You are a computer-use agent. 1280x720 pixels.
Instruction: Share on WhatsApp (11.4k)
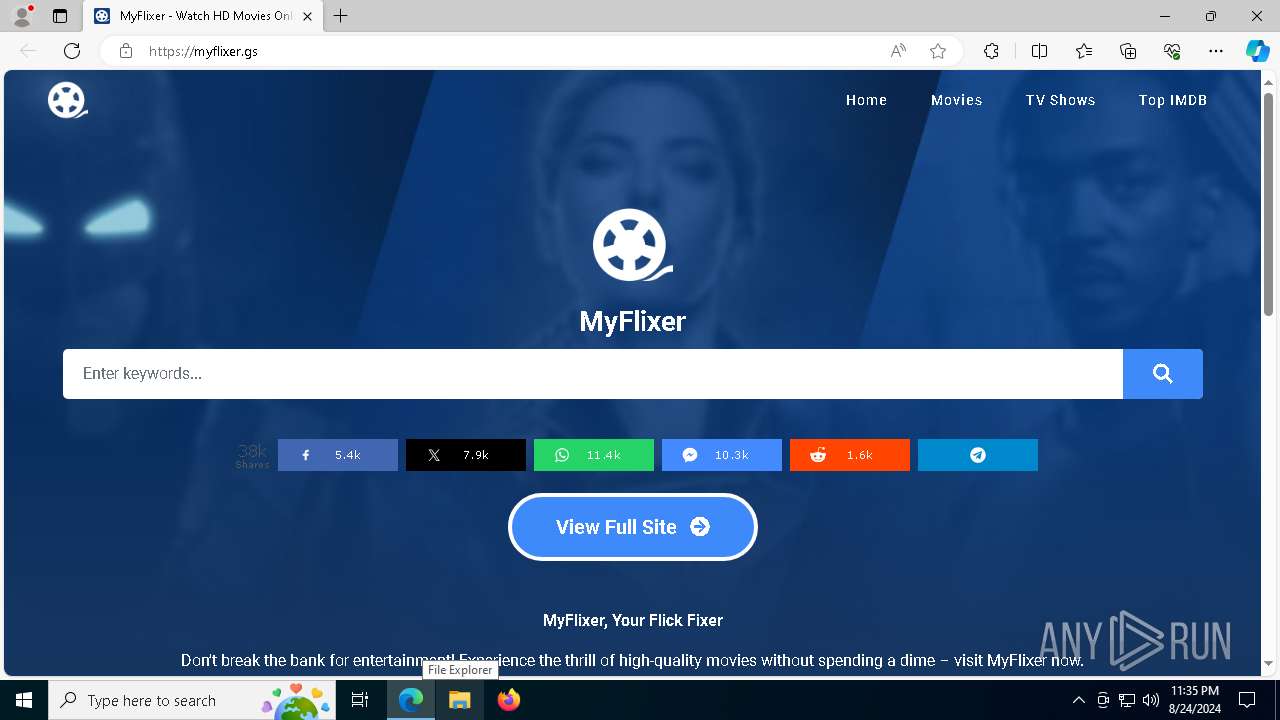pyautogui.click(x=594, y=455)
